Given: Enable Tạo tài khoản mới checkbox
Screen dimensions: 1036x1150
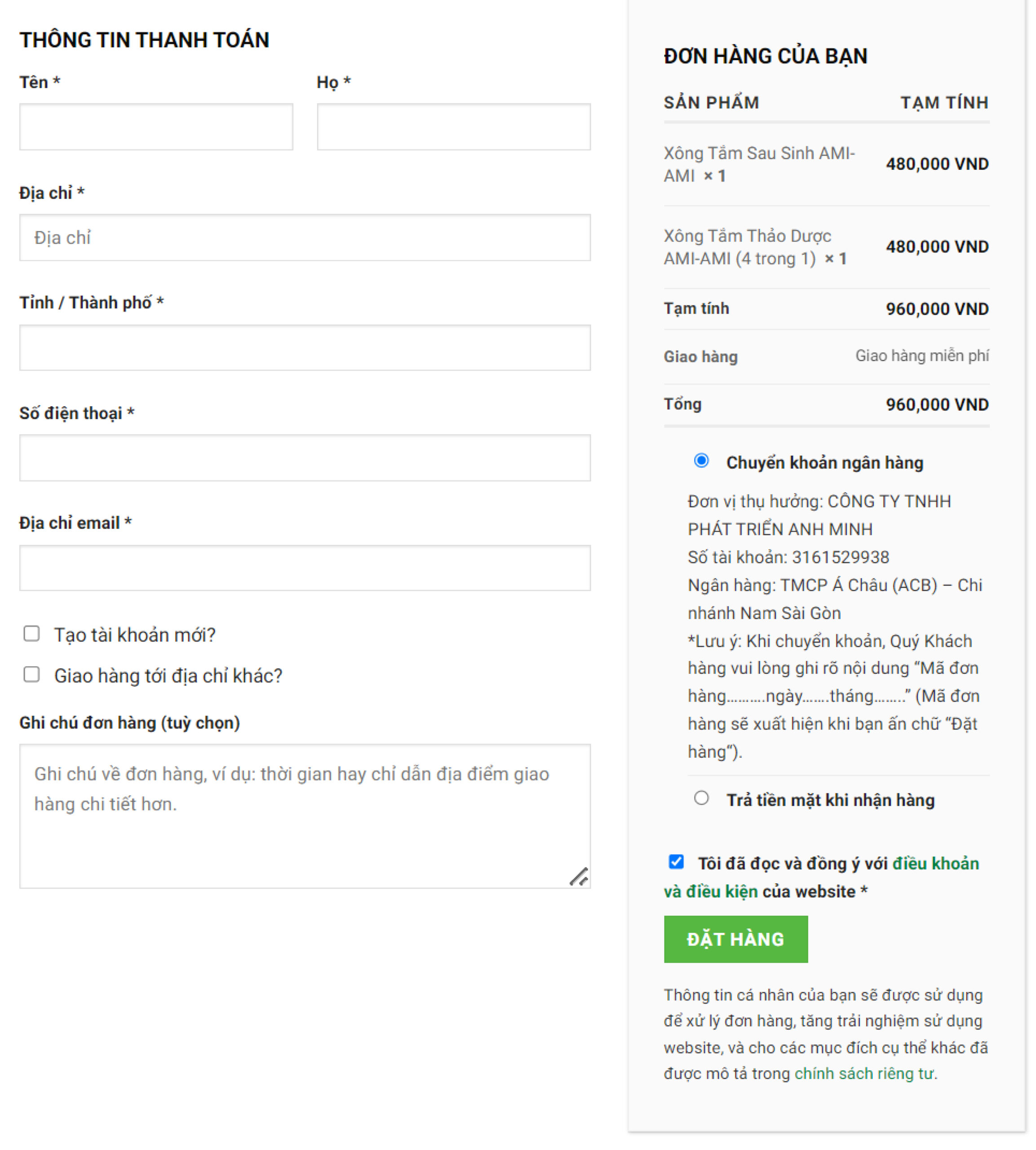Looking at the screenshot, I should (32, 633).
